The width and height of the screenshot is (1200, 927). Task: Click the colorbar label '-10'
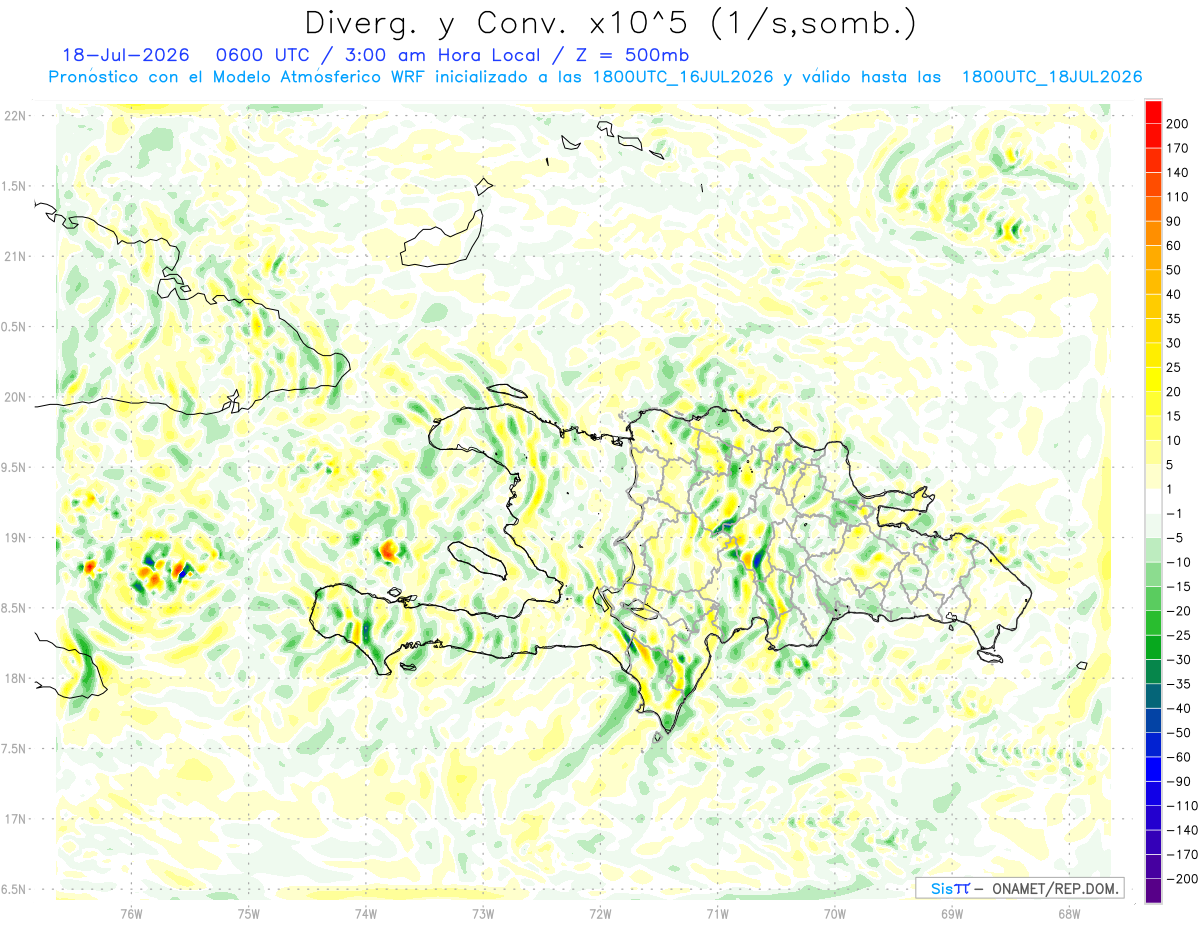click(1181, 562)
